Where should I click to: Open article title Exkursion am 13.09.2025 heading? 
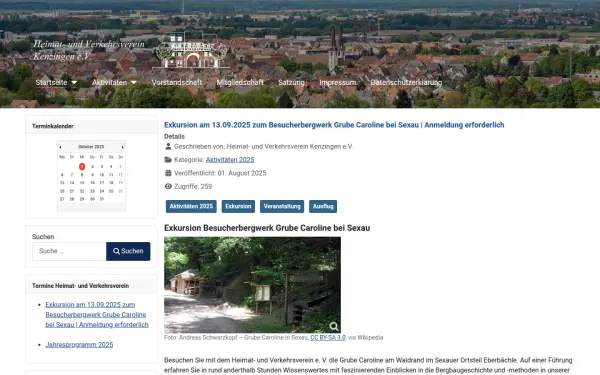pos(334,125)
